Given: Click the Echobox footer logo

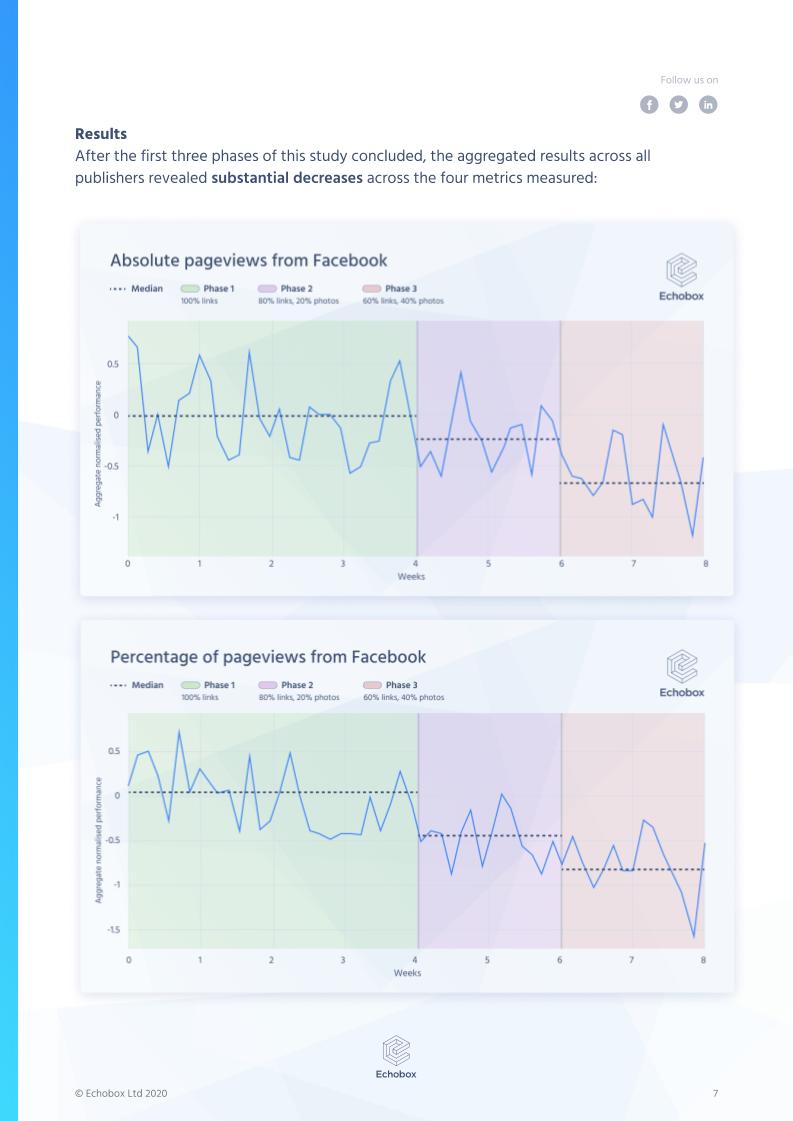Looking at the screenshot, I should [396, 1058].
